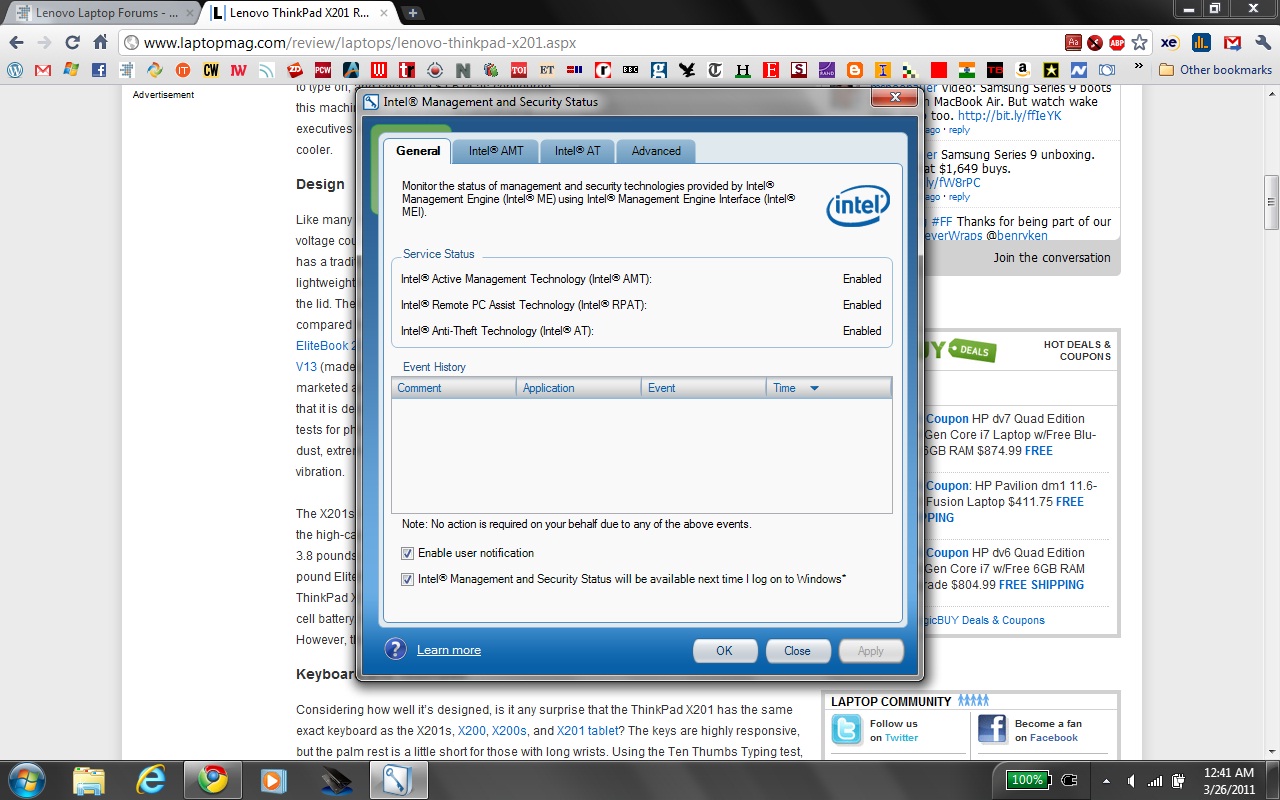Click the Learn more link
Screen dimensions: 1280x800
pyautogui.click(x=449, y=650)
